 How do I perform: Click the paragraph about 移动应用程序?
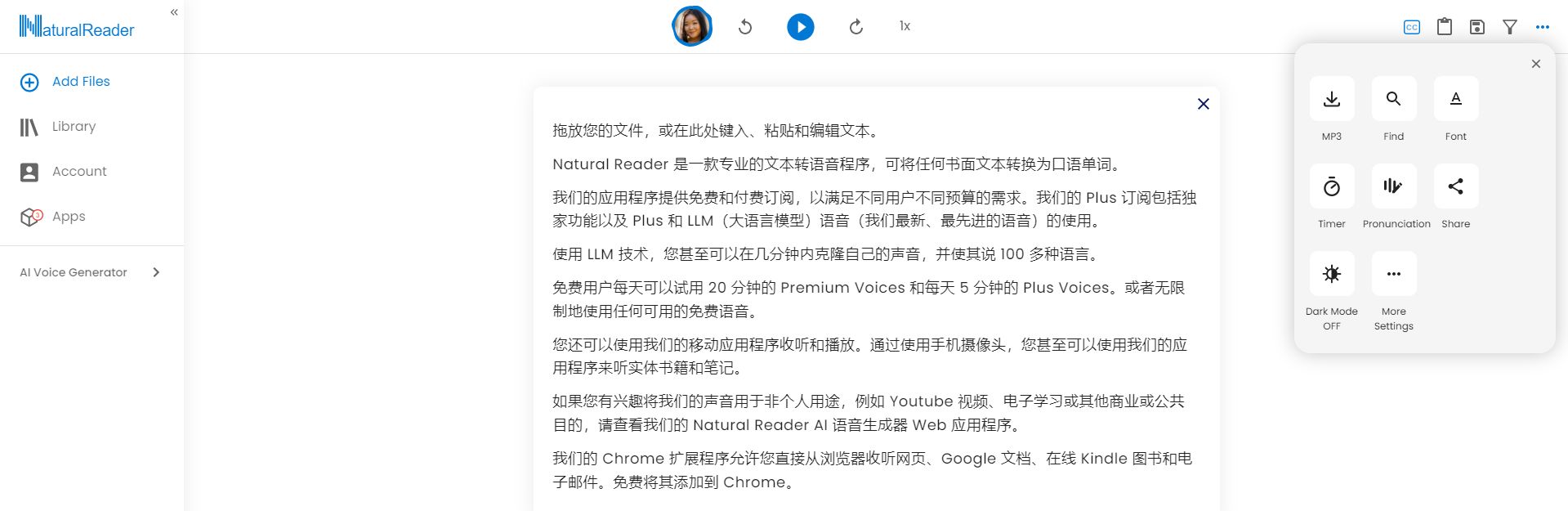point(870,356)
